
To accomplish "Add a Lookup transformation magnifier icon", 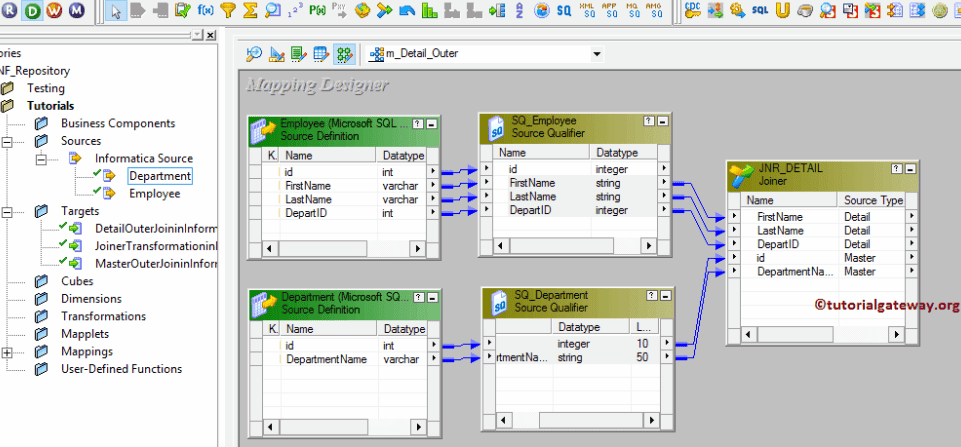I will (272, 10).
